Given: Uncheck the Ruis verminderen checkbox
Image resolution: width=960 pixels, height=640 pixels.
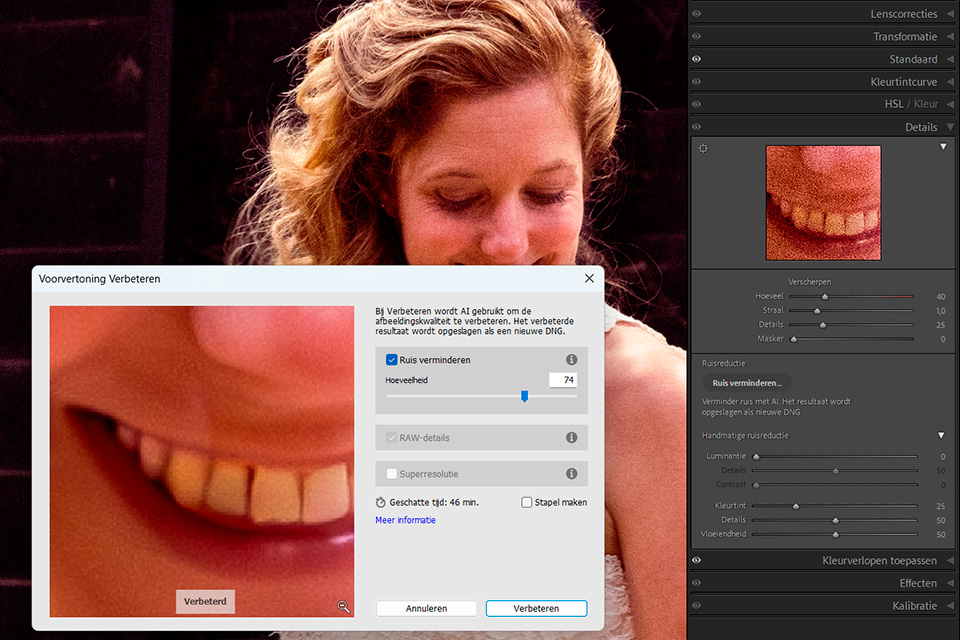Looking at the screenshot, I should point(391,360).
